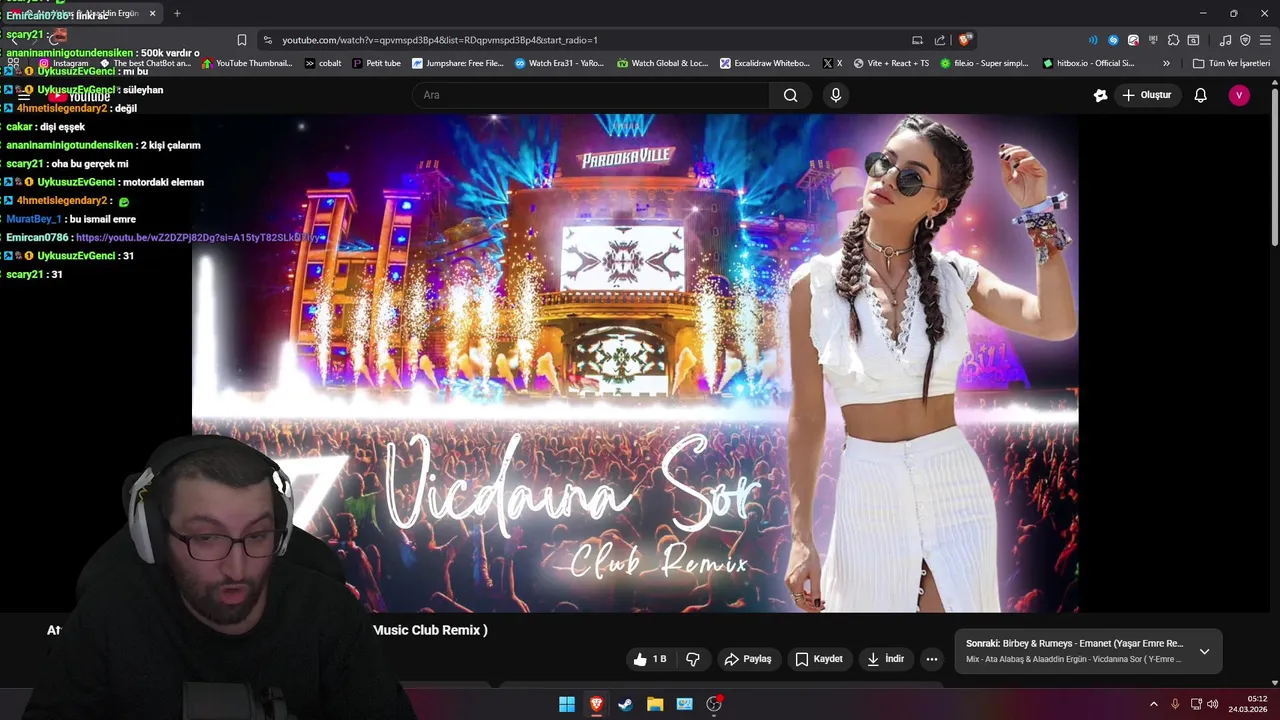
Task: Show more bookmarks overflow chevron
Action: [x=1166, y=63]
